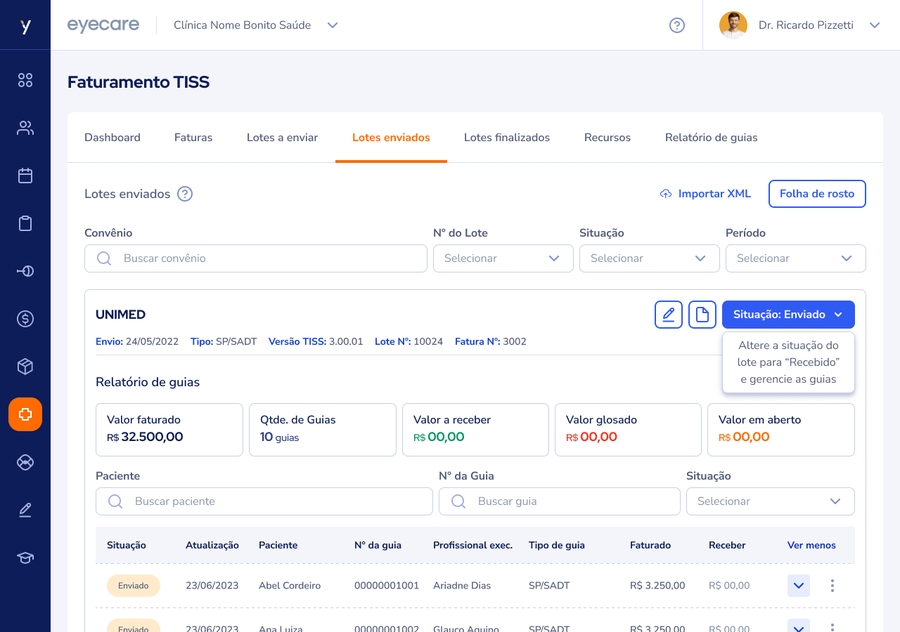The image size is (900, 632).
Task: Click the Importar XML link
Action: 705,194
